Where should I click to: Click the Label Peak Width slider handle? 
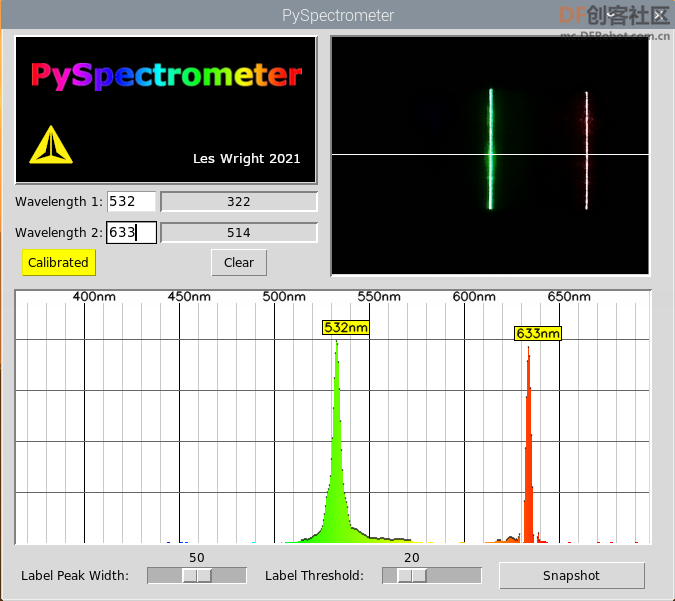[x=197, y=576]
